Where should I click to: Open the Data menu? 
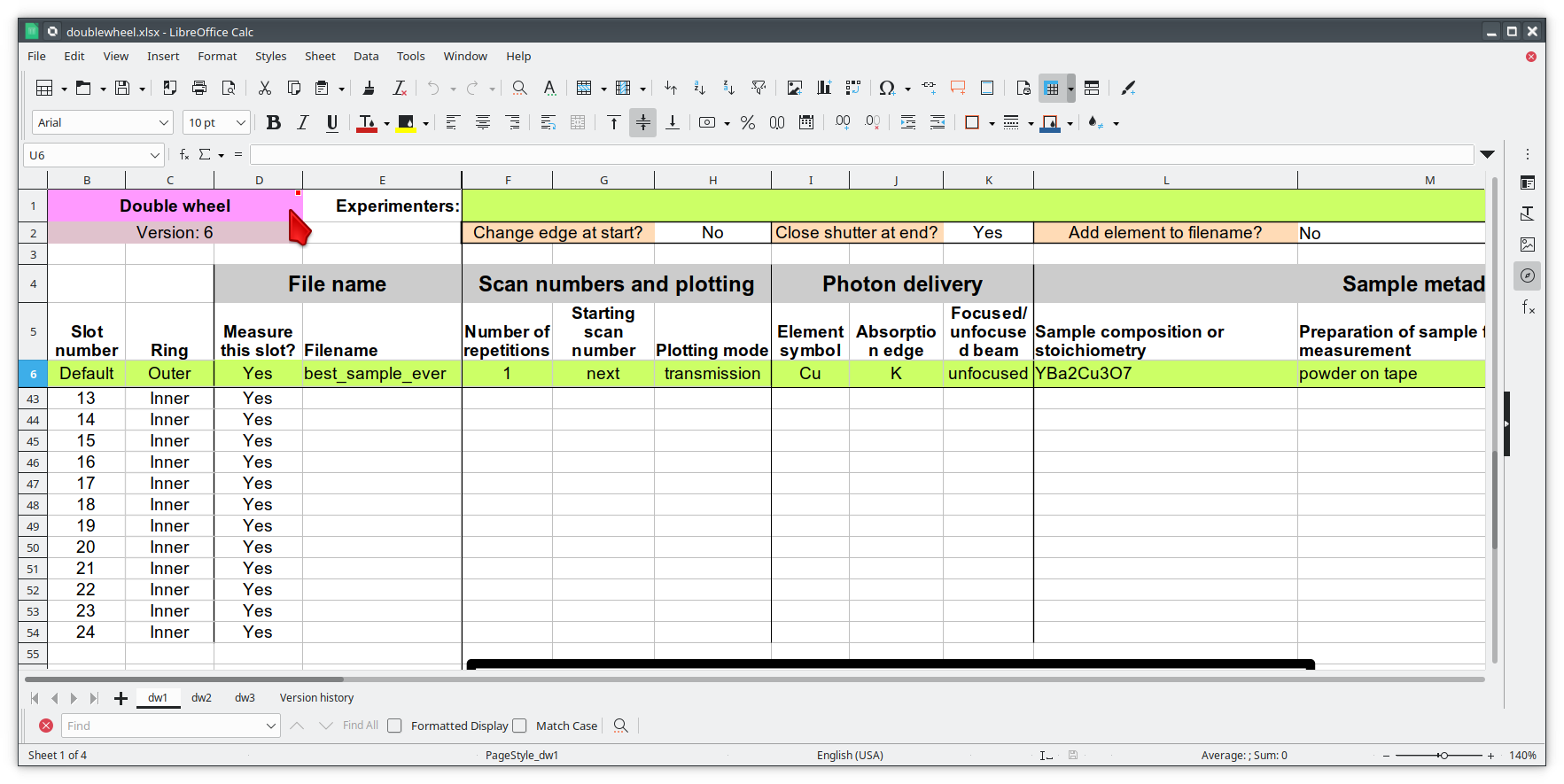click(366, 56)
